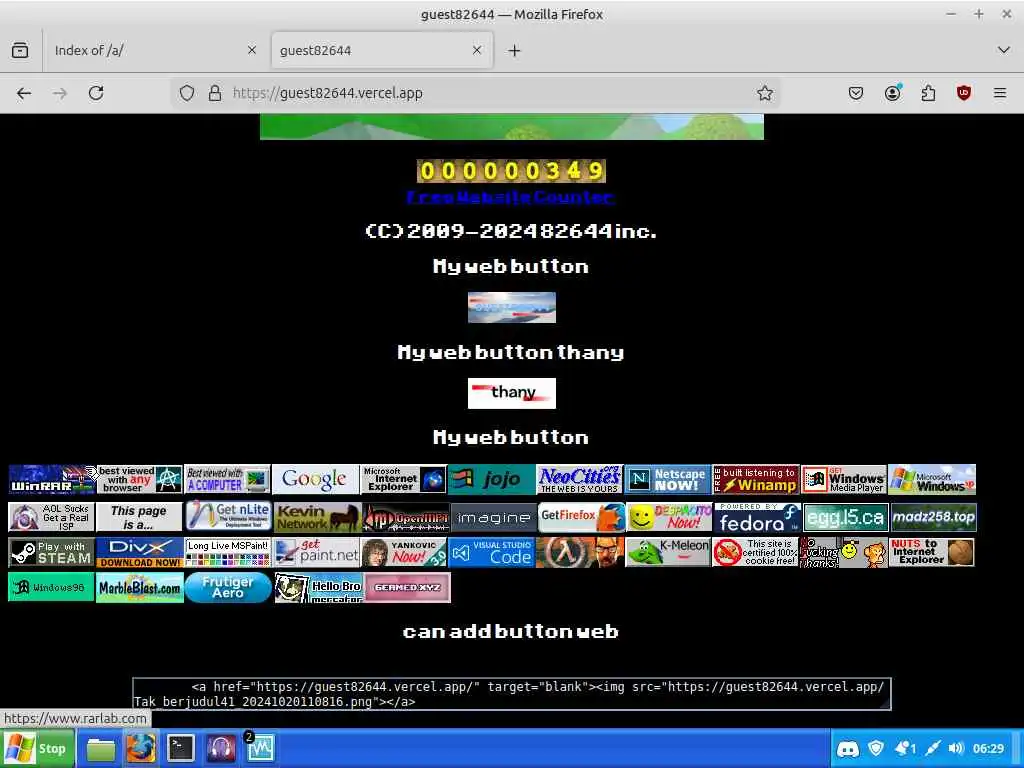This screenshot has width=1024, height=768.
Task: Click the 'AOL Sucks Get a Real ISP' badge
Action: 52,517
